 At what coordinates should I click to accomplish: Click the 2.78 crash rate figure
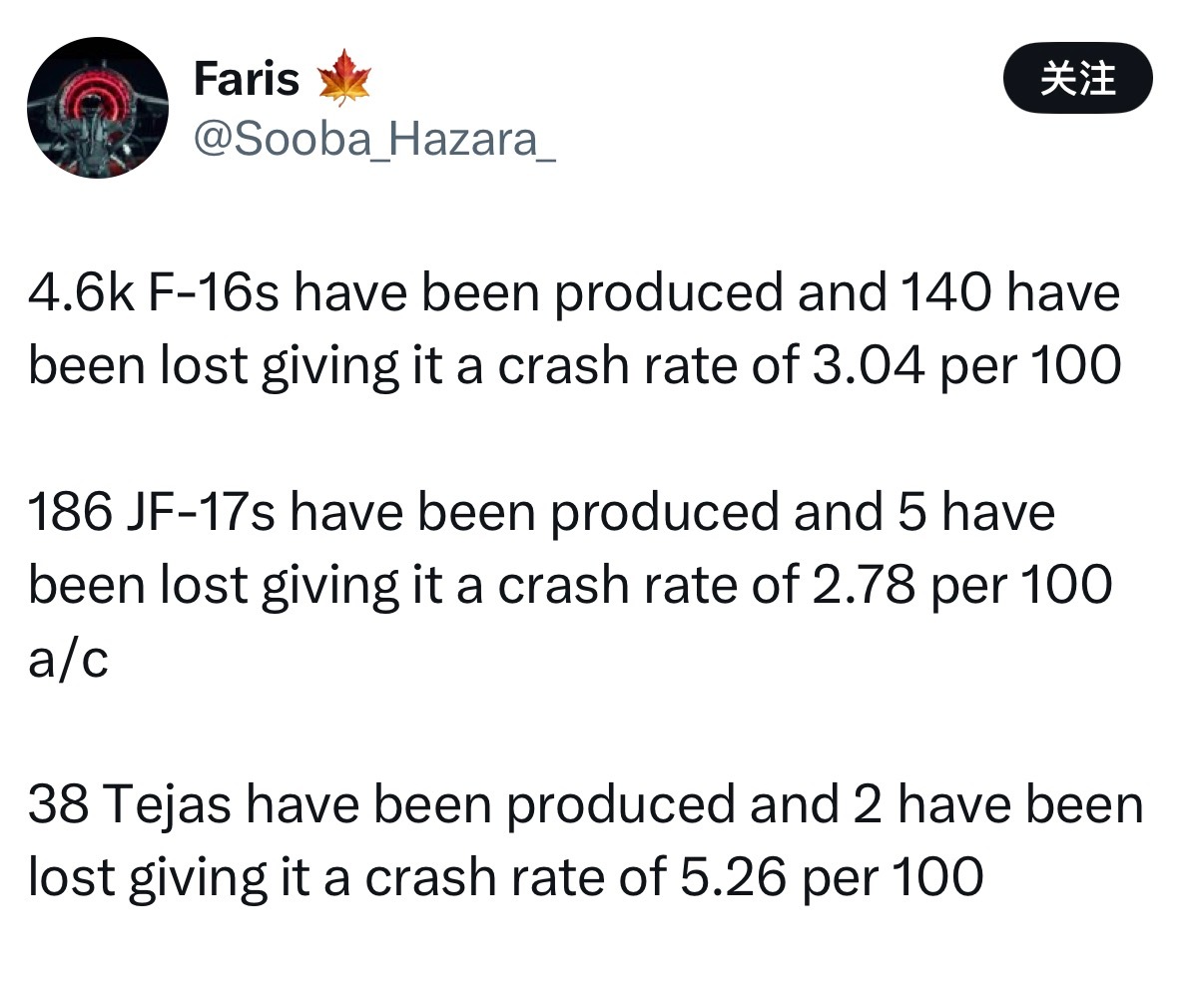[864, 585]
